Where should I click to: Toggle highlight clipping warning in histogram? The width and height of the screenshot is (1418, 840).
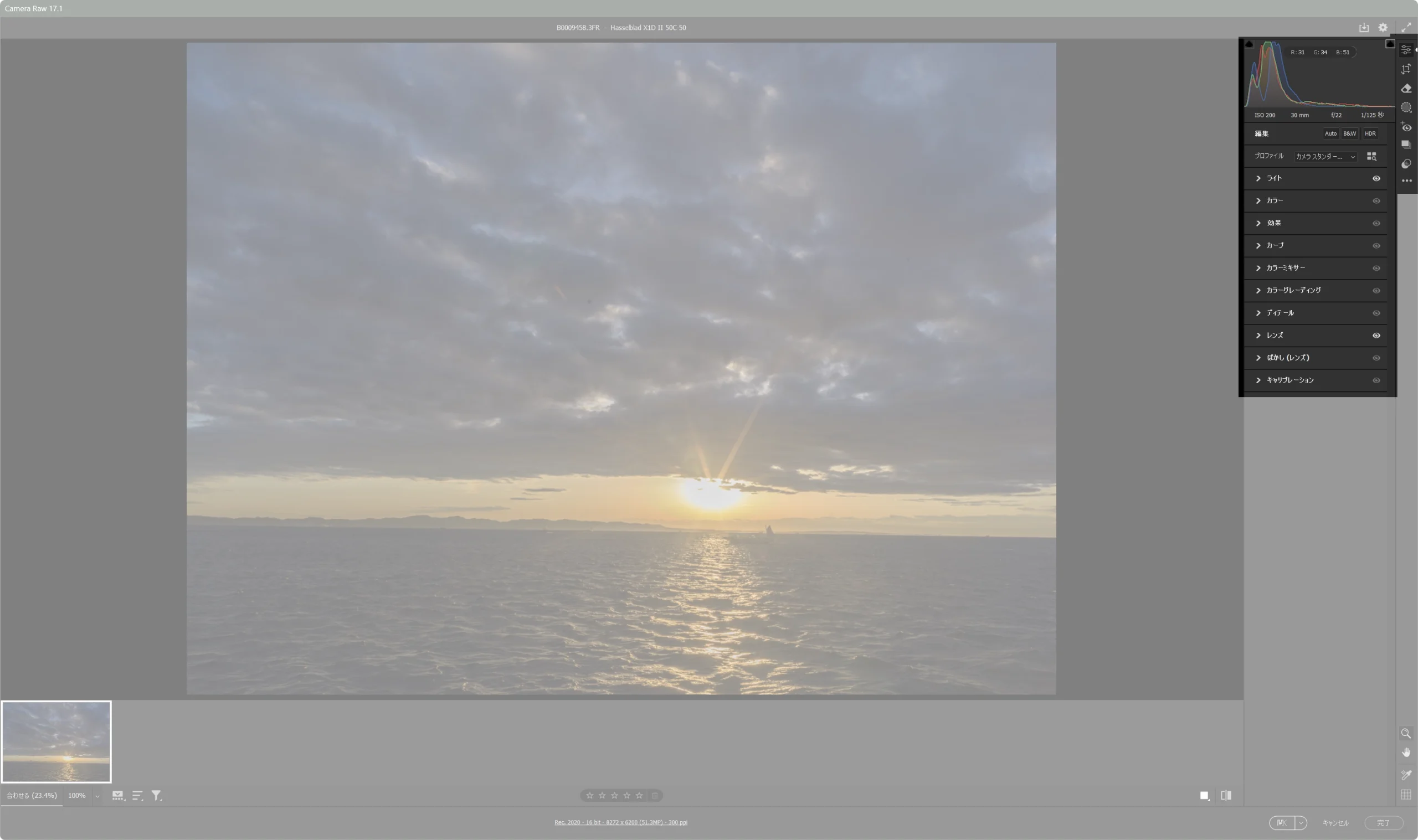pos(1390,44)
